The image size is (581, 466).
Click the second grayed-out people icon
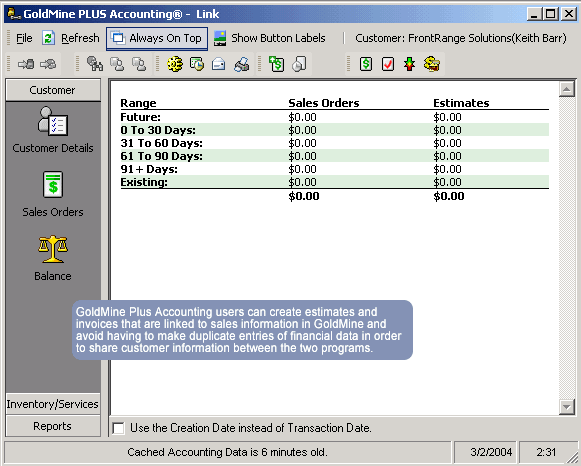point(139,64)
